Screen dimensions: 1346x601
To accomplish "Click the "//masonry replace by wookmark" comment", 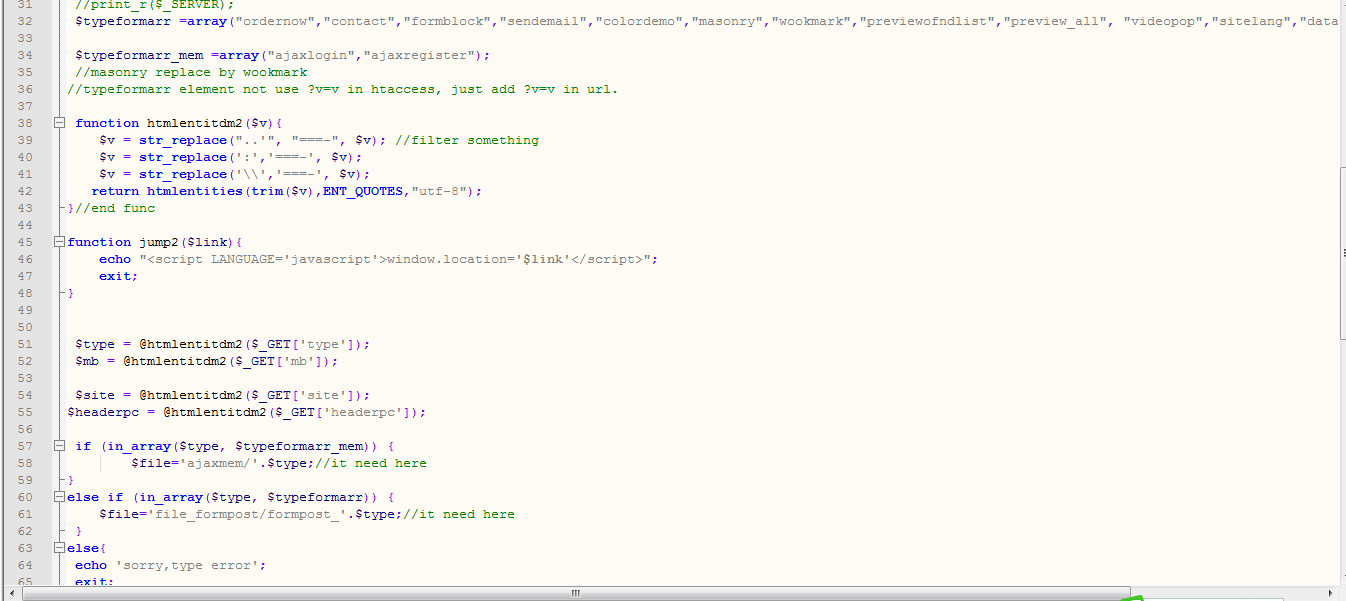I will (191, 72).
